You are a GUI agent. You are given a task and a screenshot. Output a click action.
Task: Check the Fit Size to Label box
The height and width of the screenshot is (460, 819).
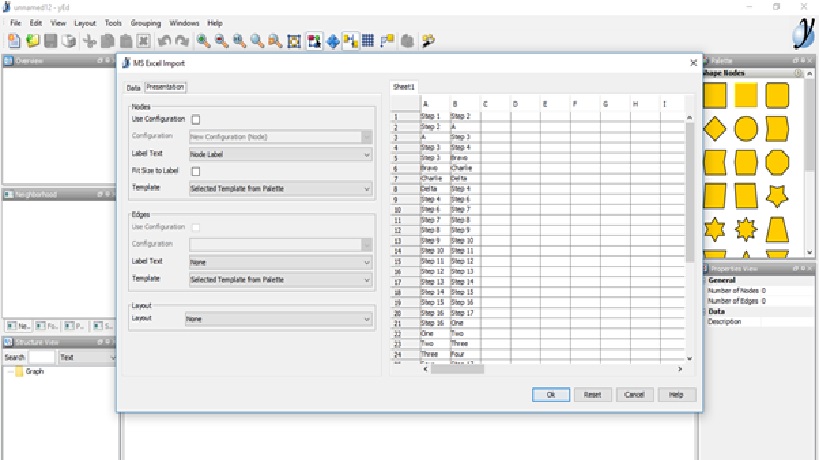pos(196,171)
